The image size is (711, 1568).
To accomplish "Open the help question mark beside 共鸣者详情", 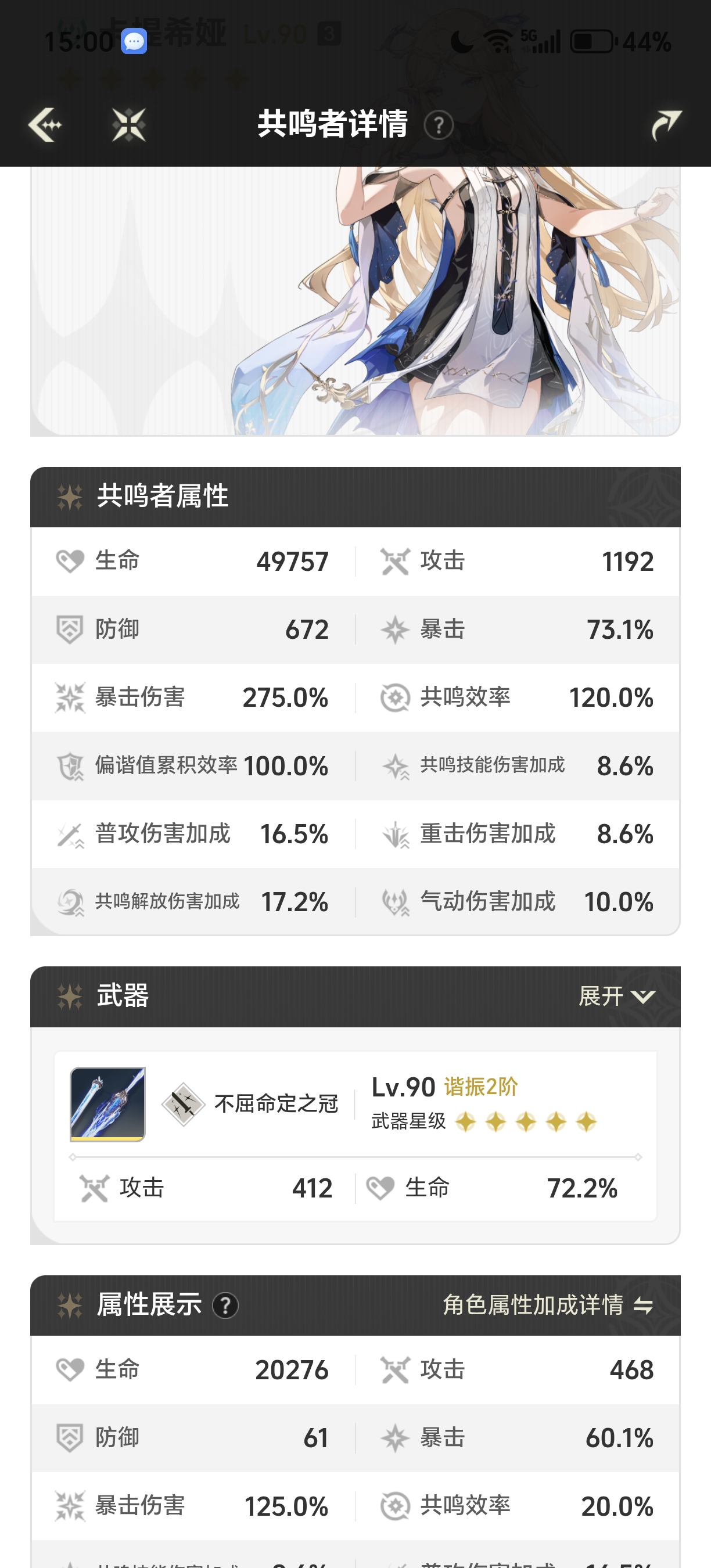I will [x=439, y=125].
